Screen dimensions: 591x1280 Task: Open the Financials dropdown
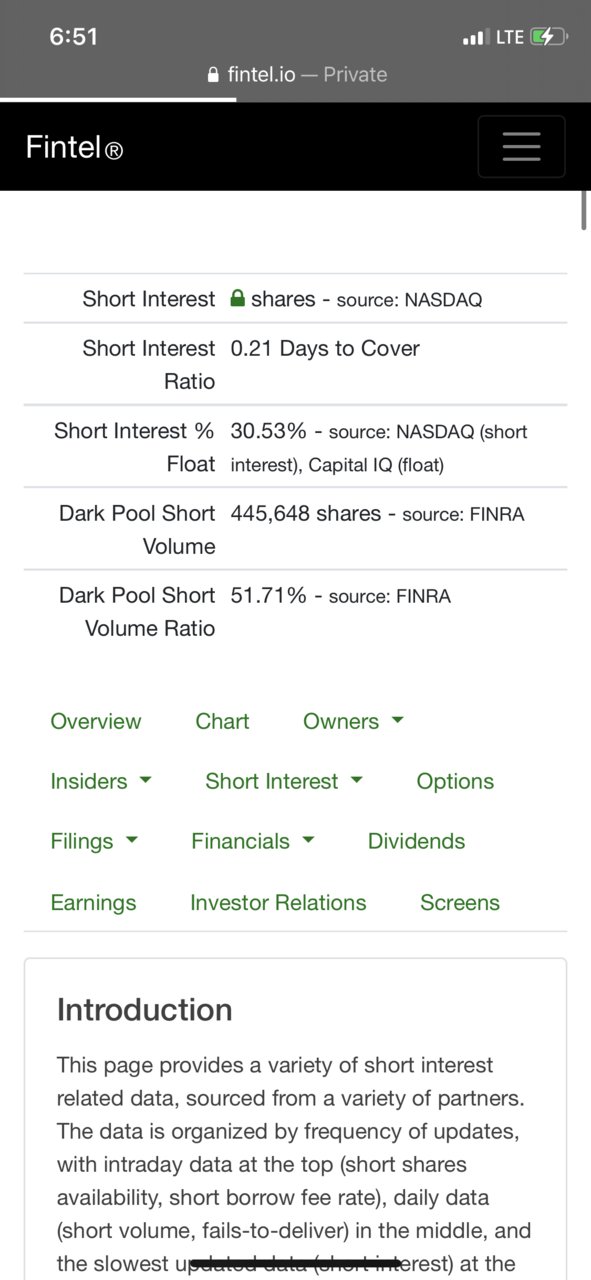click(253, 841)
